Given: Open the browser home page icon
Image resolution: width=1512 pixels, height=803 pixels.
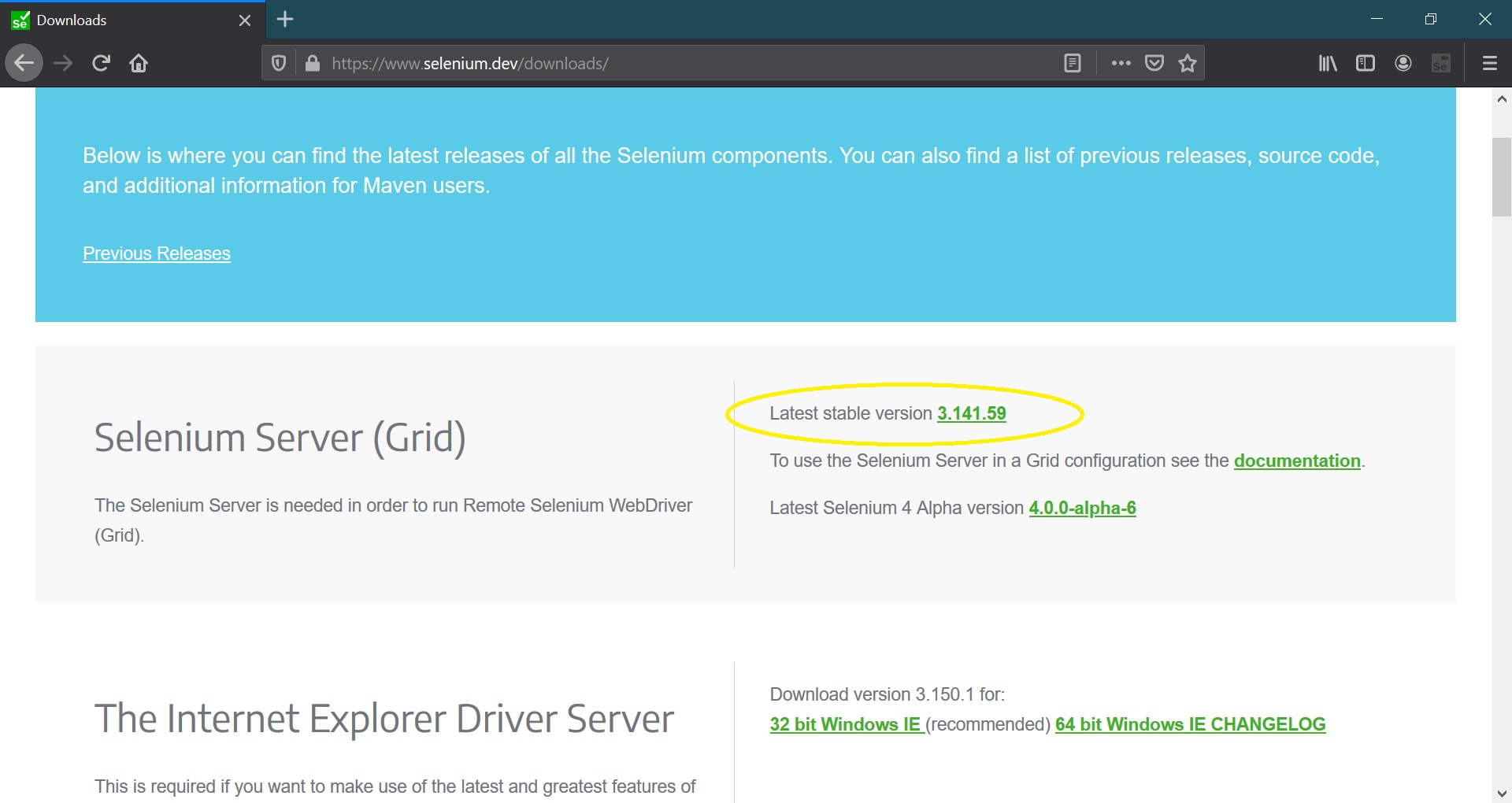Looking at the screenshot, I should pos(139,63).
